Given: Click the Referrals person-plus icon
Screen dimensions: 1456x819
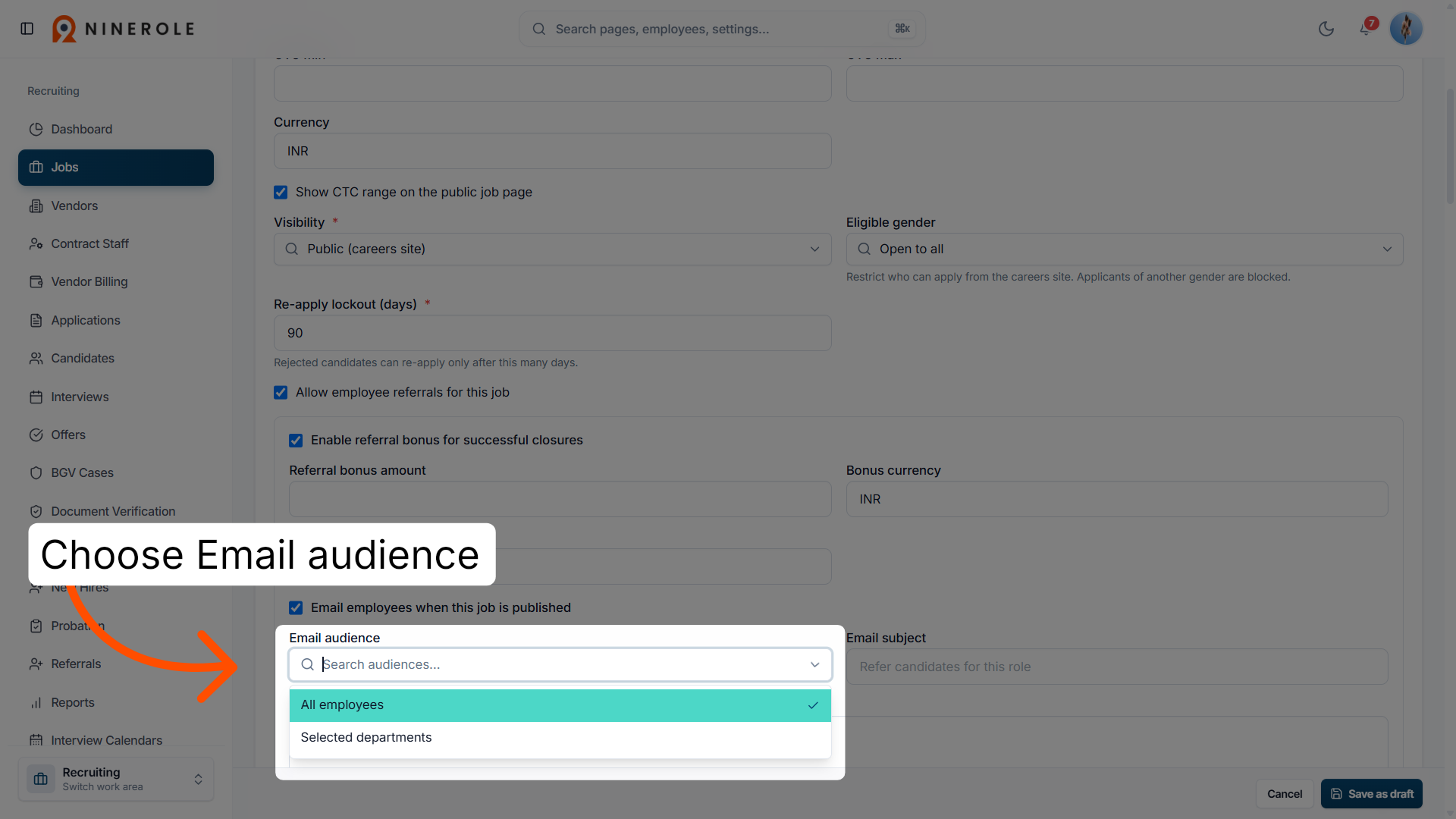Looking at the screenshot, I should (x=36, y=664).
